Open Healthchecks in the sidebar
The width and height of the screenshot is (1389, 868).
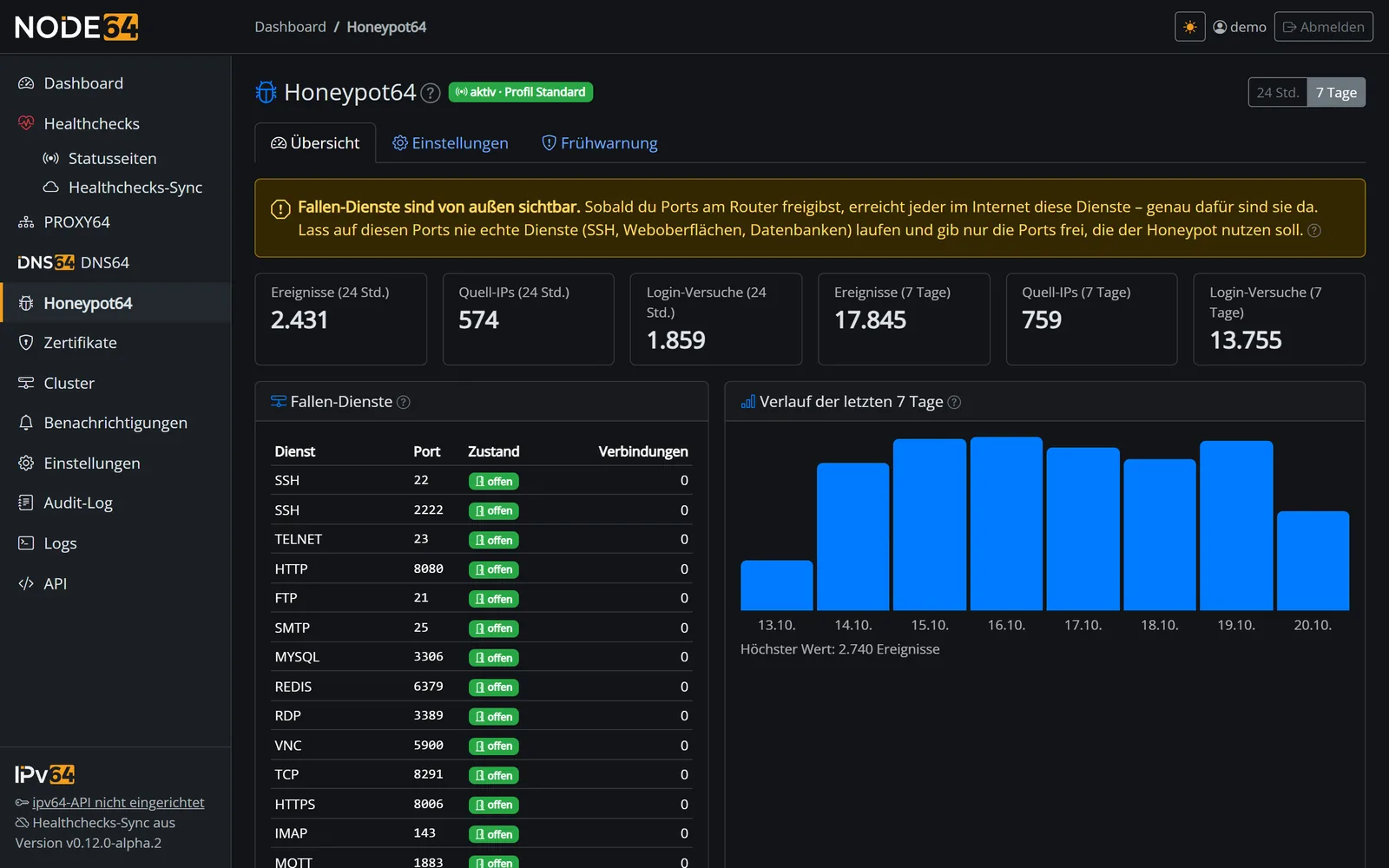[115, 123]
